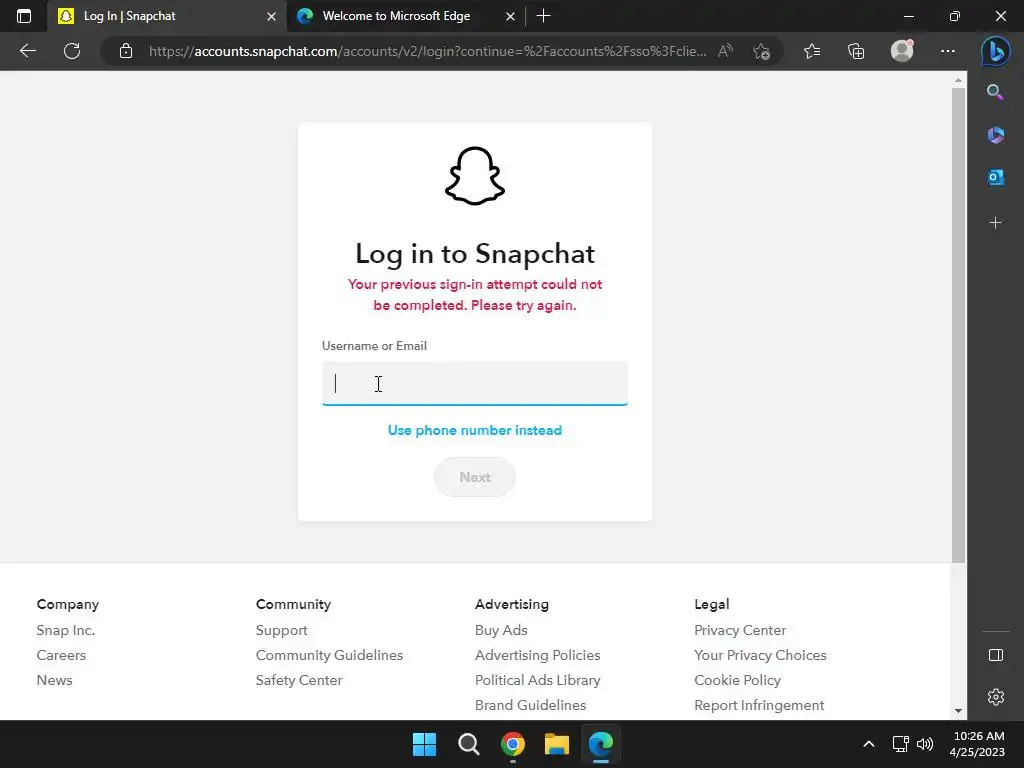1024x768 pixels.
Task: Open the Collections panel
Action: coord(856,51)
